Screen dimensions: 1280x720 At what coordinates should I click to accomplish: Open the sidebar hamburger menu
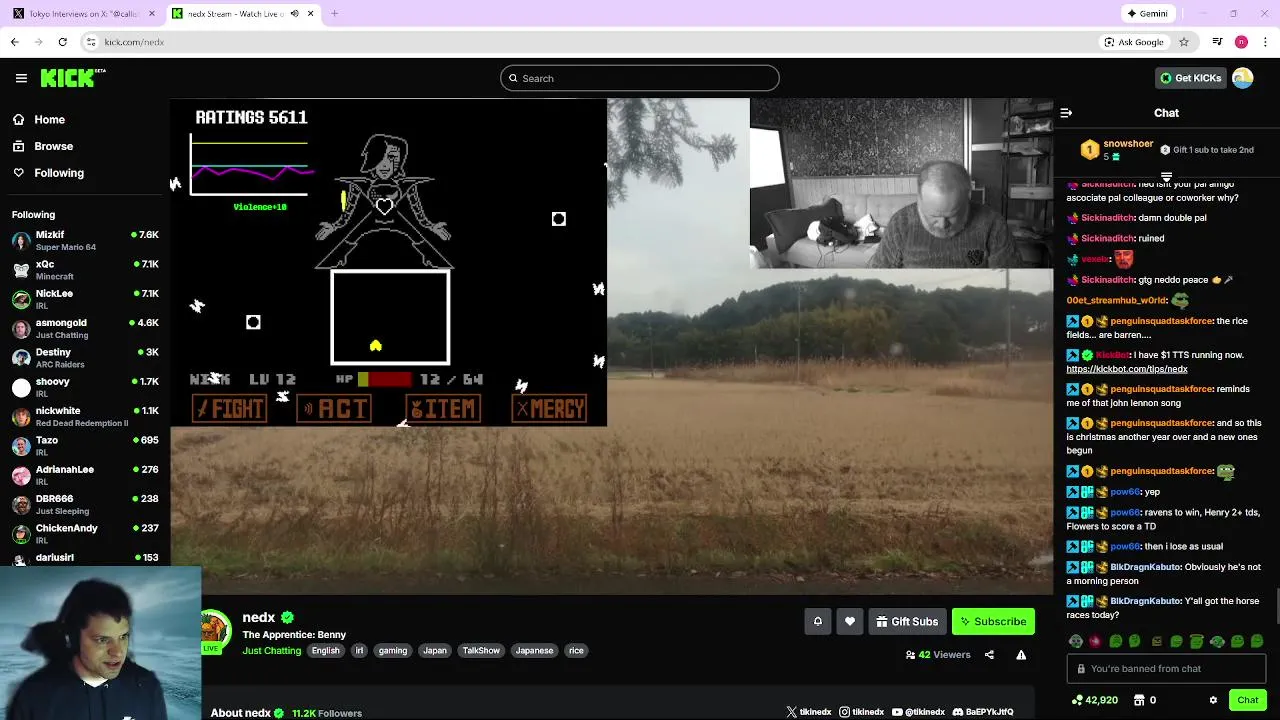[x=21, y=78]
